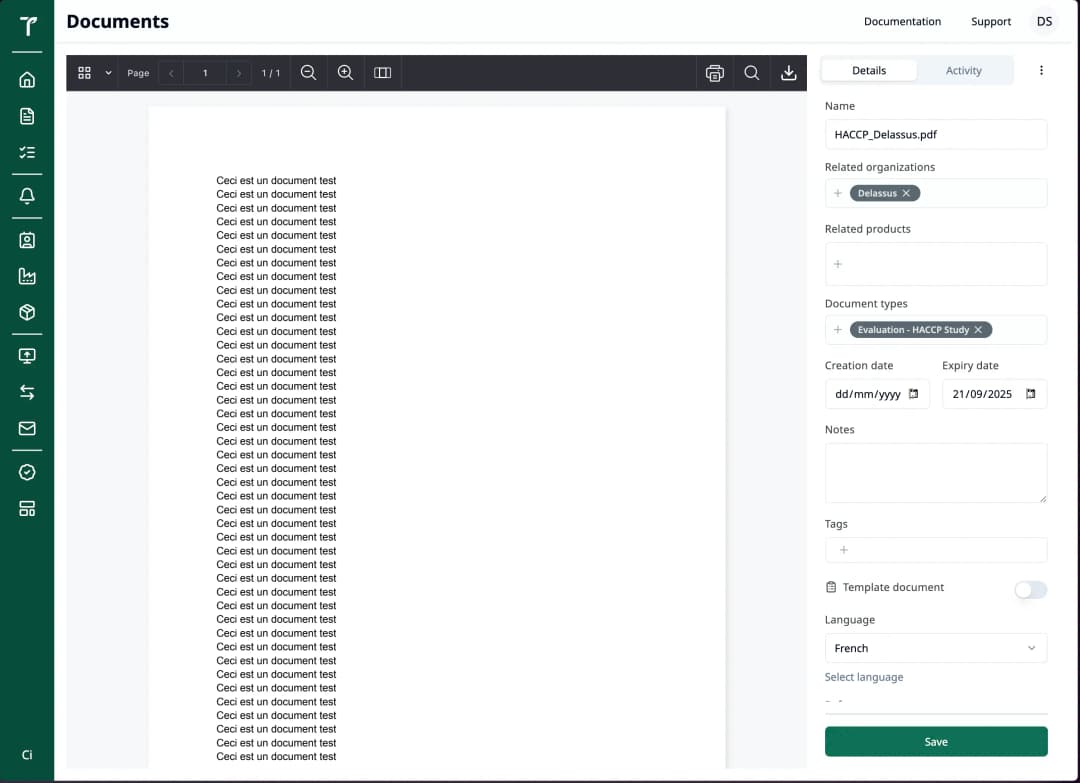1080x783 pixels.
Task: Print the document via the printer icon
Action: pos(714,72)
